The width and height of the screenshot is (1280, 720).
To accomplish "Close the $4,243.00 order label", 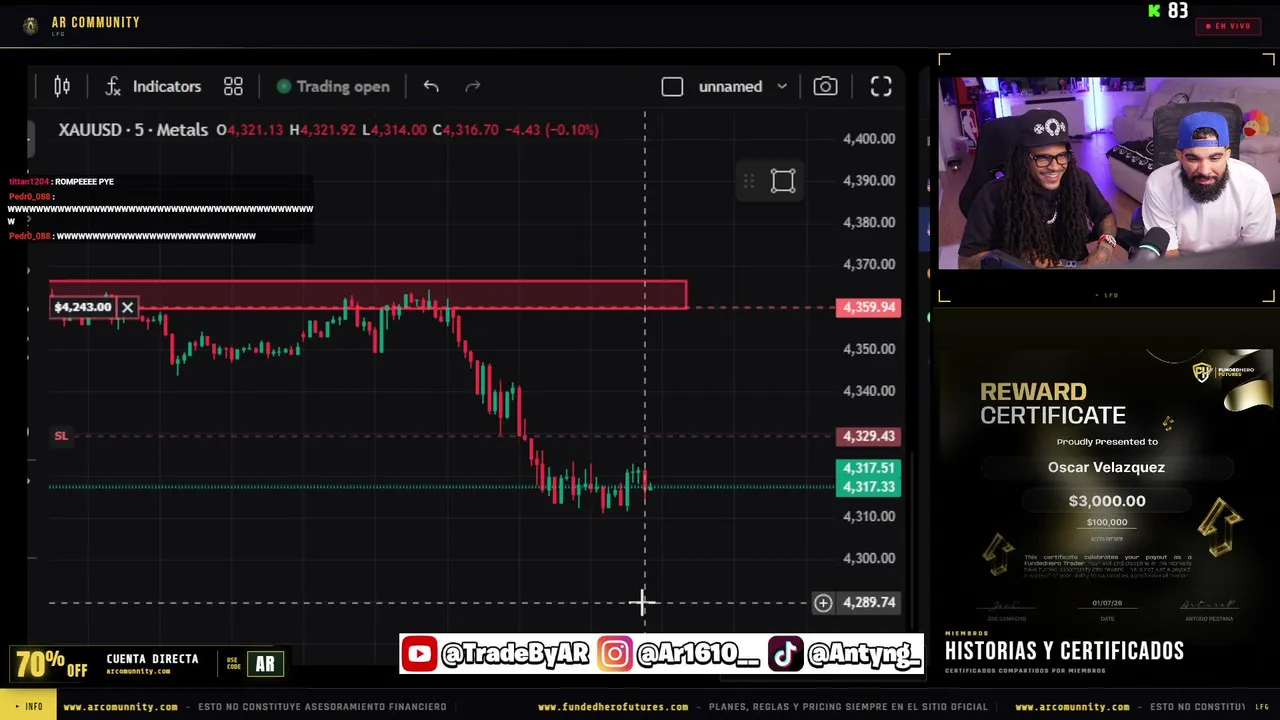I will point(127,307).
